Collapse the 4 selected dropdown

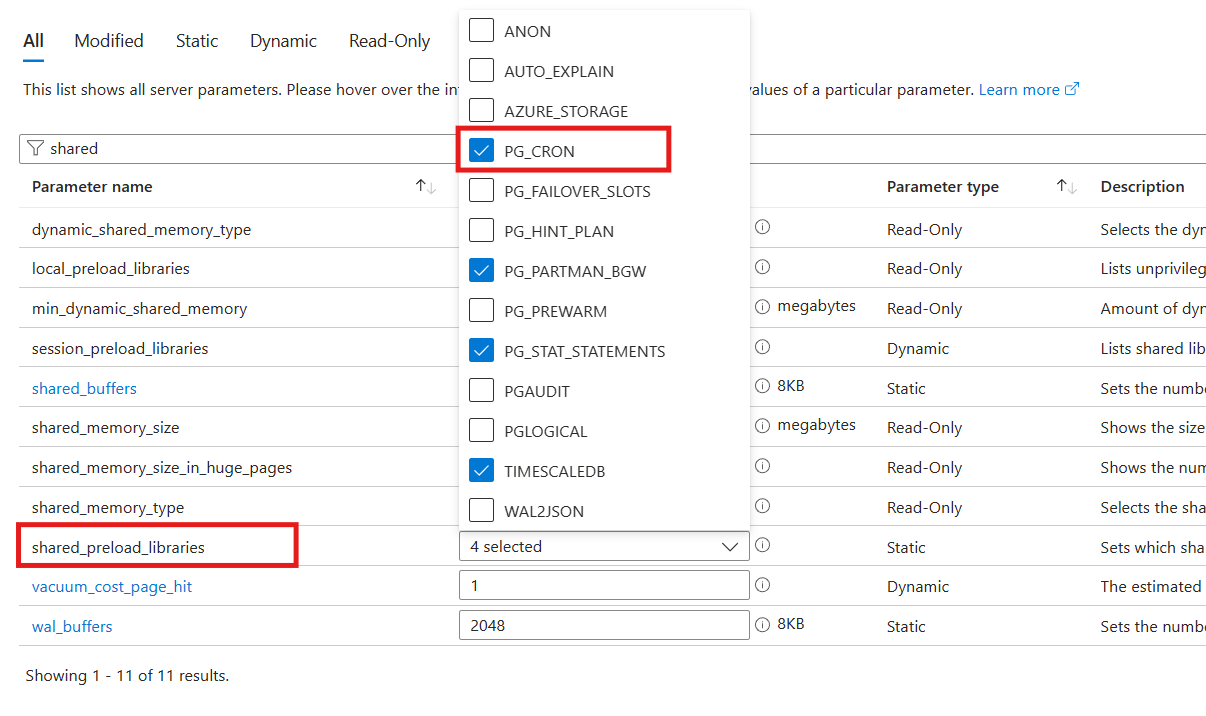731,546
